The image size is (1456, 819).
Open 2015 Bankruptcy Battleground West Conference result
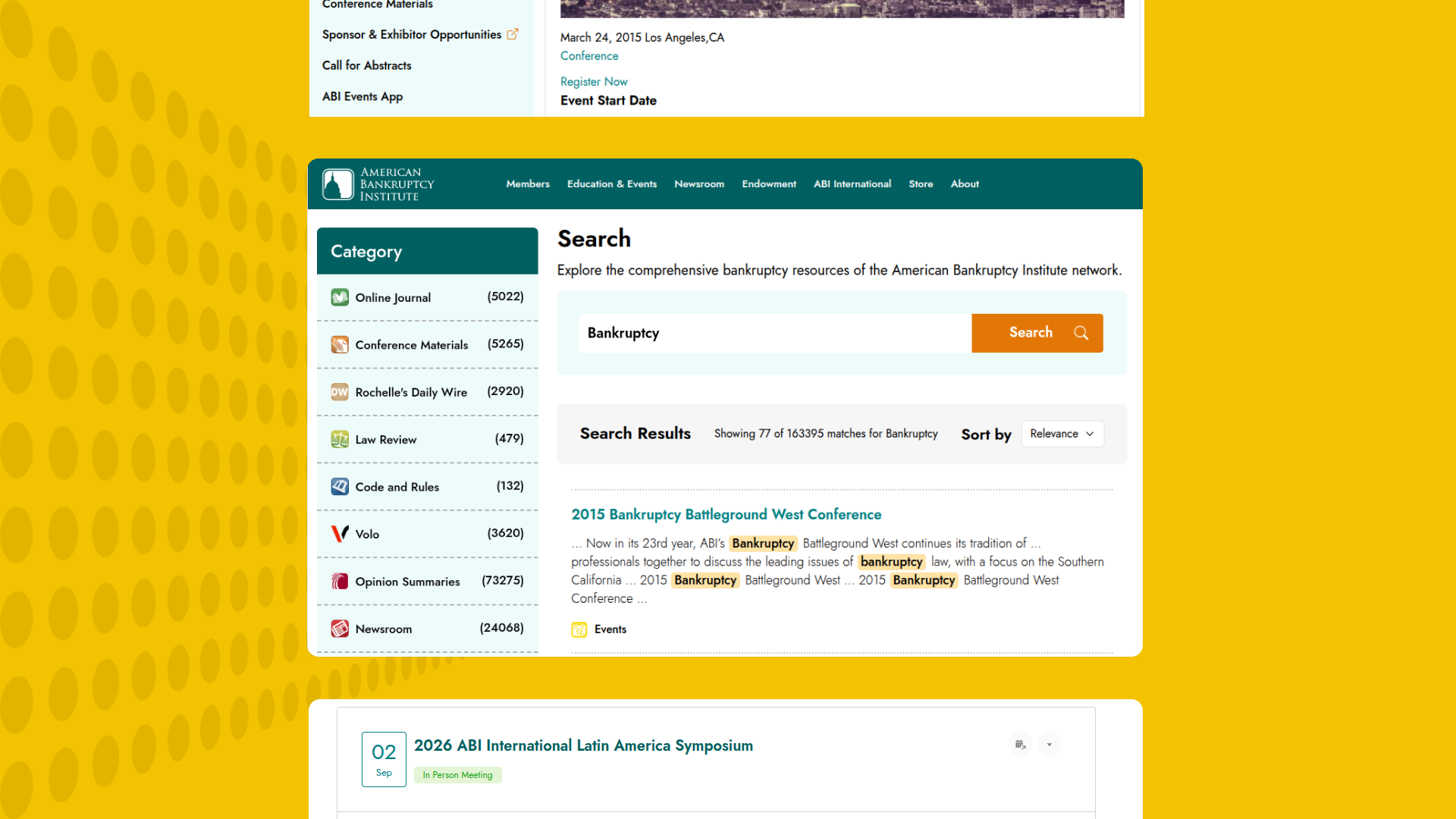point(726,515)
